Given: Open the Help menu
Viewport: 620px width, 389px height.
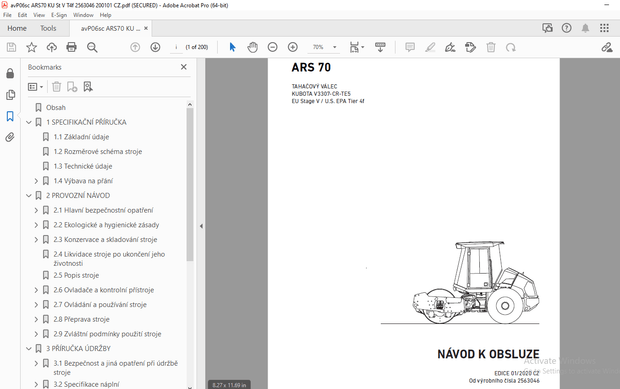Looking at the screenshot, I should [106, 15].
